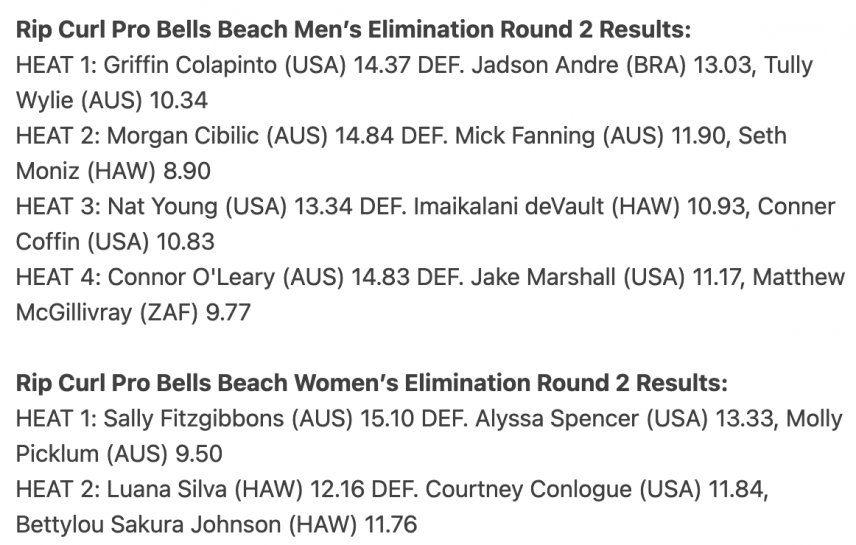This screenshot has height=545, width=856.
Task: Click the name Luana Silva
Action: [x=167, y=489]
